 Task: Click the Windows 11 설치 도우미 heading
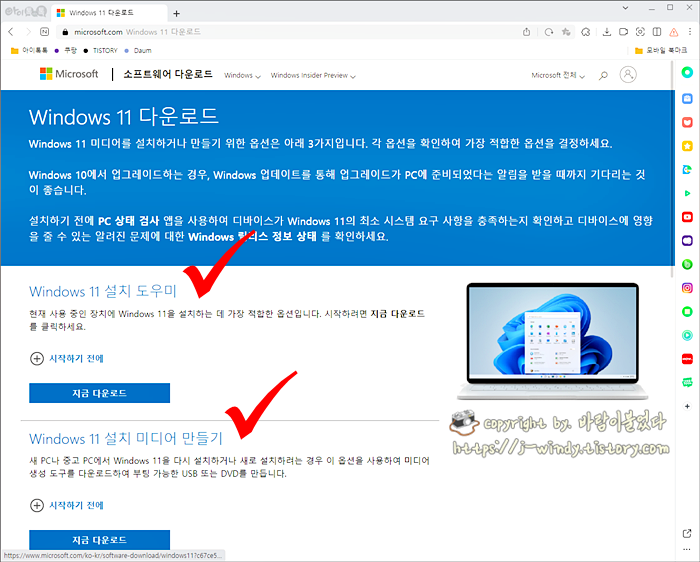coord(103,291)
